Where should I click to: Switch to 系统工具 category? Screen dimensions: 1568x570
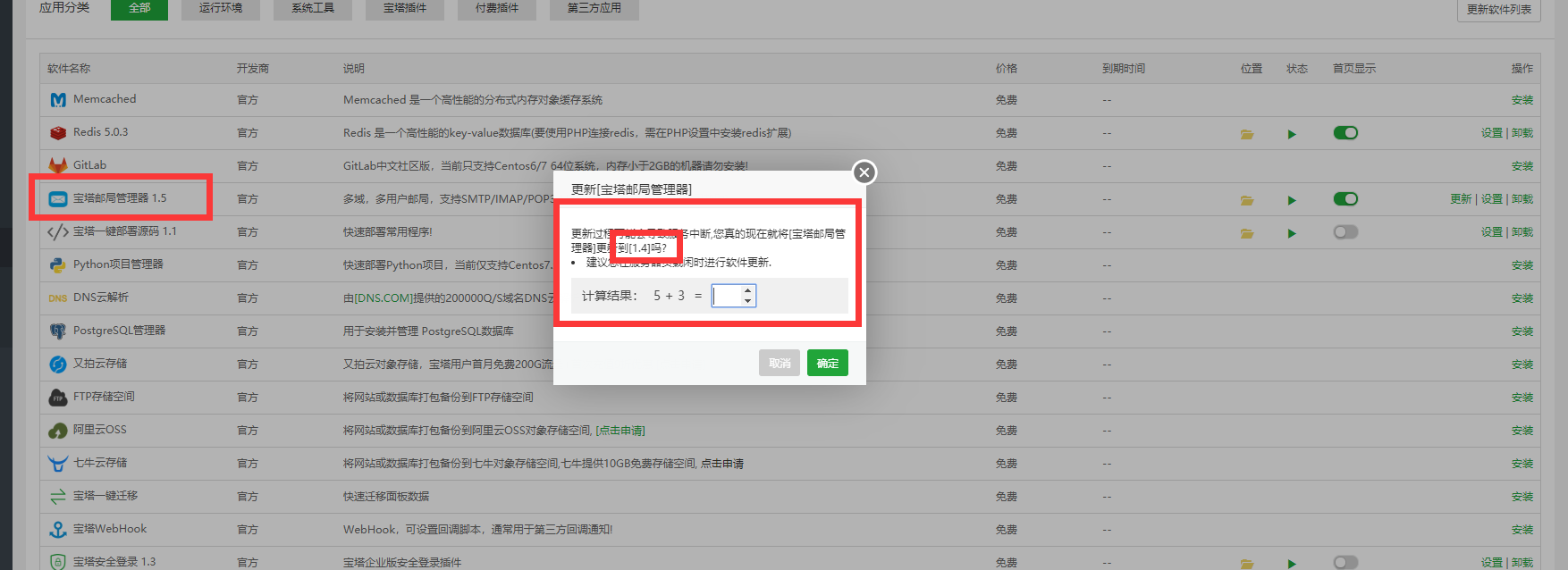pos(313,8)
